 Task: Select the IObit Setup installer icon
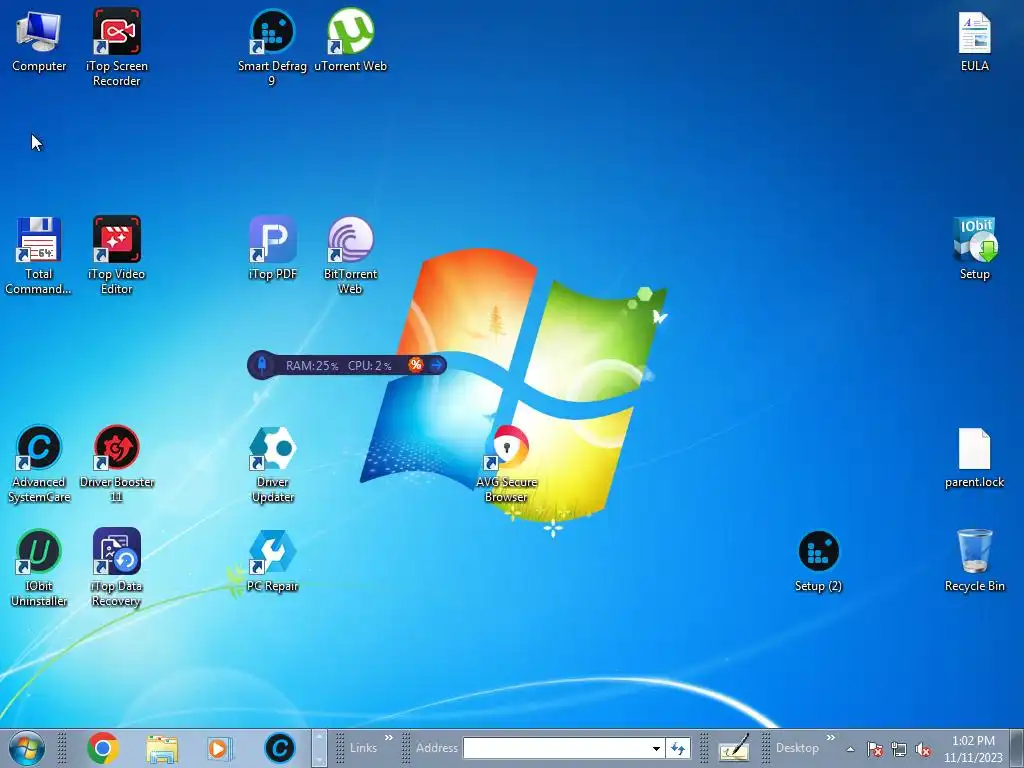pos(974,249)
